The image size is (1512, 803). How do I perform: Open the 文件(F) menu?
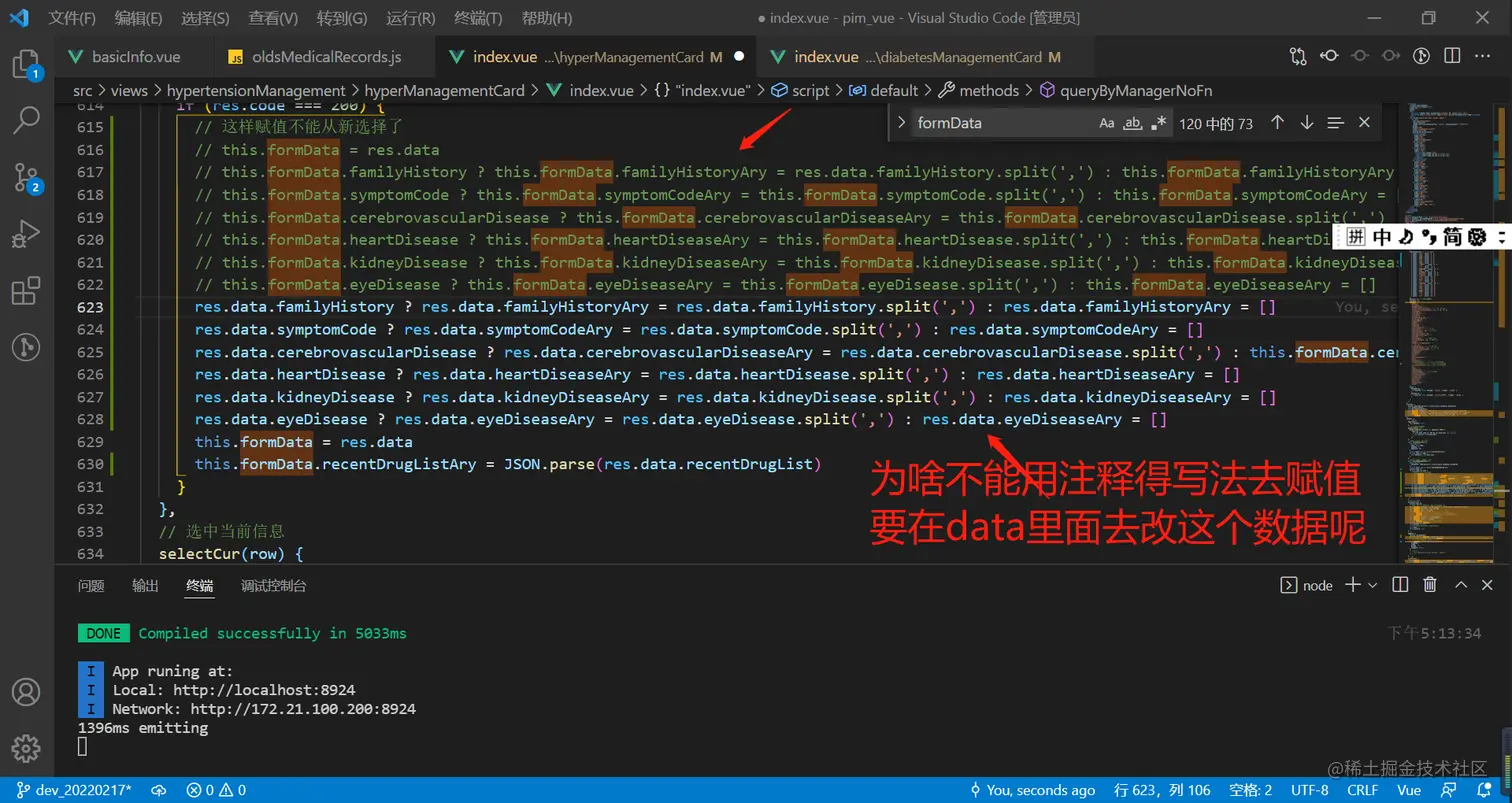pos(72,18)
